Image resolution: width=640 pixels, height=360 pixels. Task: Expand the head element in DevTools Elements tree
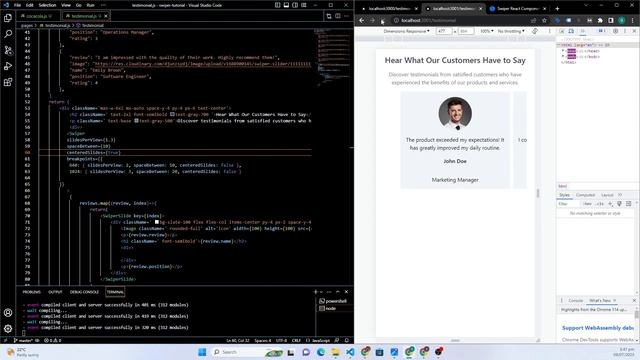563,51
